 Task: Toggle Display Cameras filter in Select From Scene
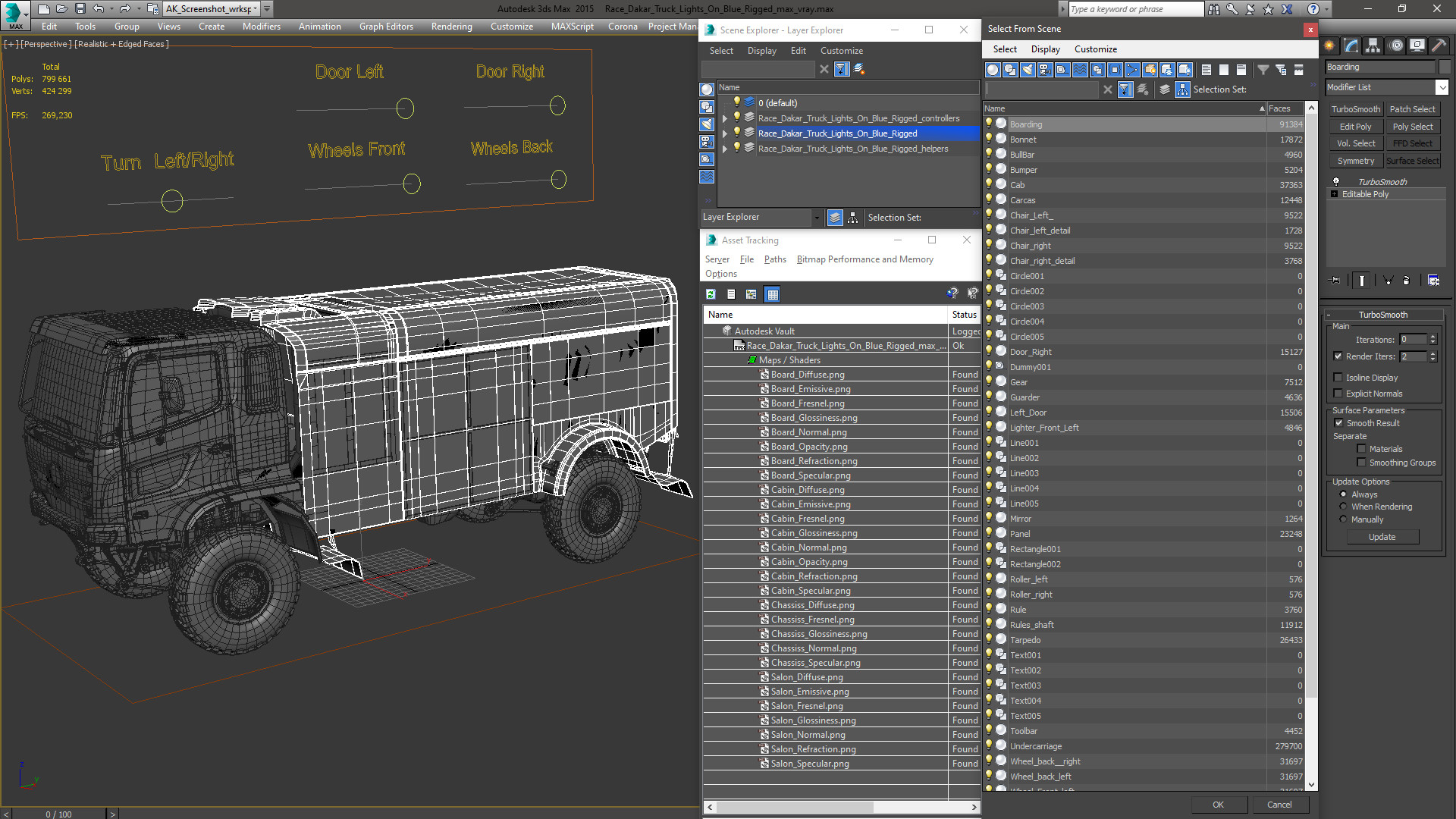(x=1045, y=70)
